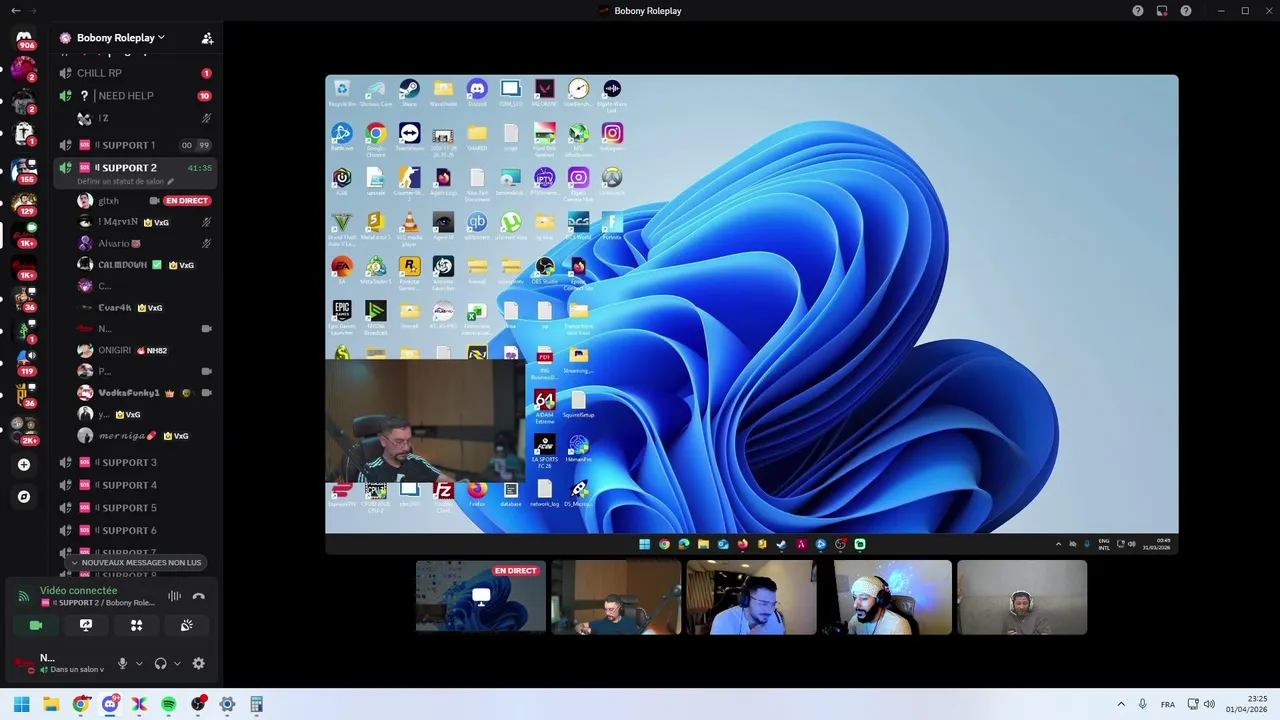Open activities launcher button
Image resolution: width=1280 pixels, height=720 pixels.
click(x=137, y=625)
